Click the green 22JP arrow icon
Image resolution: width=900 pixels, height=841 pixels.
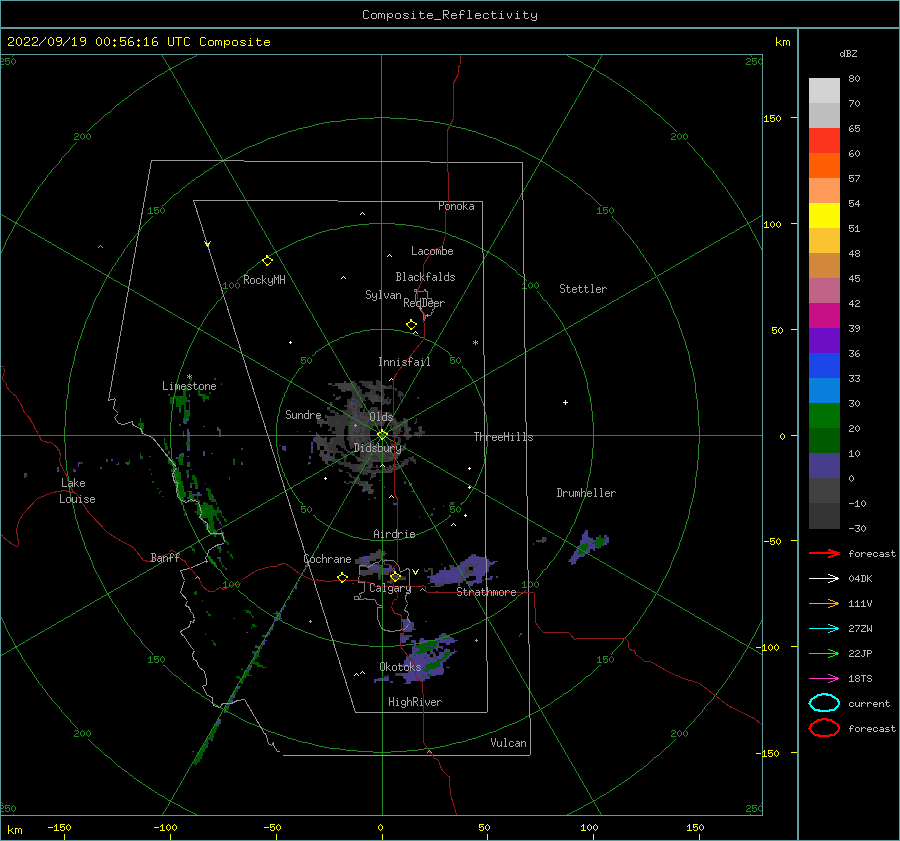tap(824, 653)
